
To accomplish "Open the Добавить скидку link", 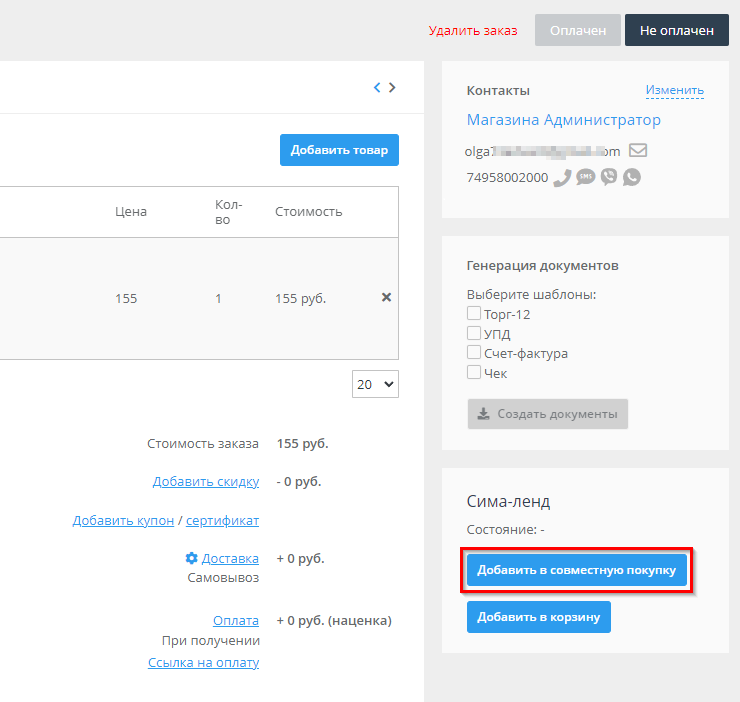I will point(206,482).
